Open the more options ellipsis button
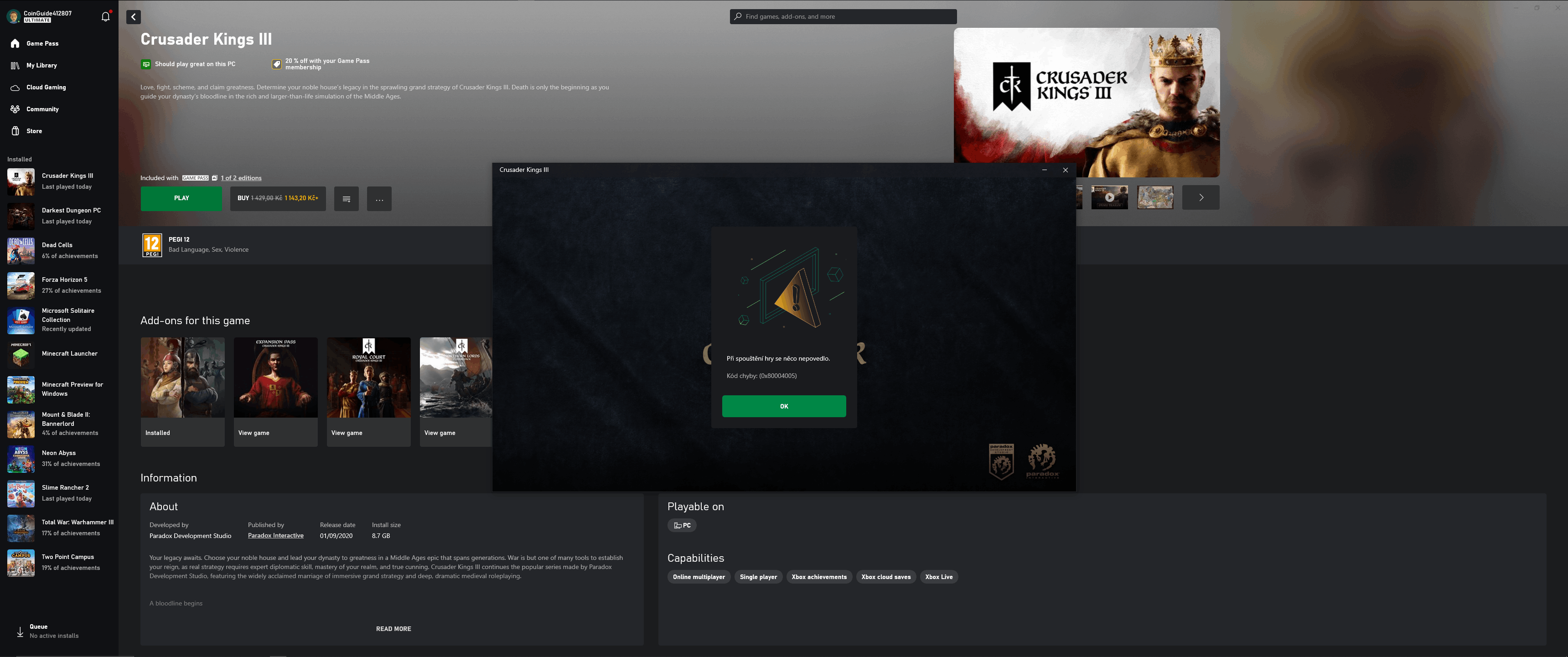Screen dimensions: 1568x657 [x=379, y=198]
